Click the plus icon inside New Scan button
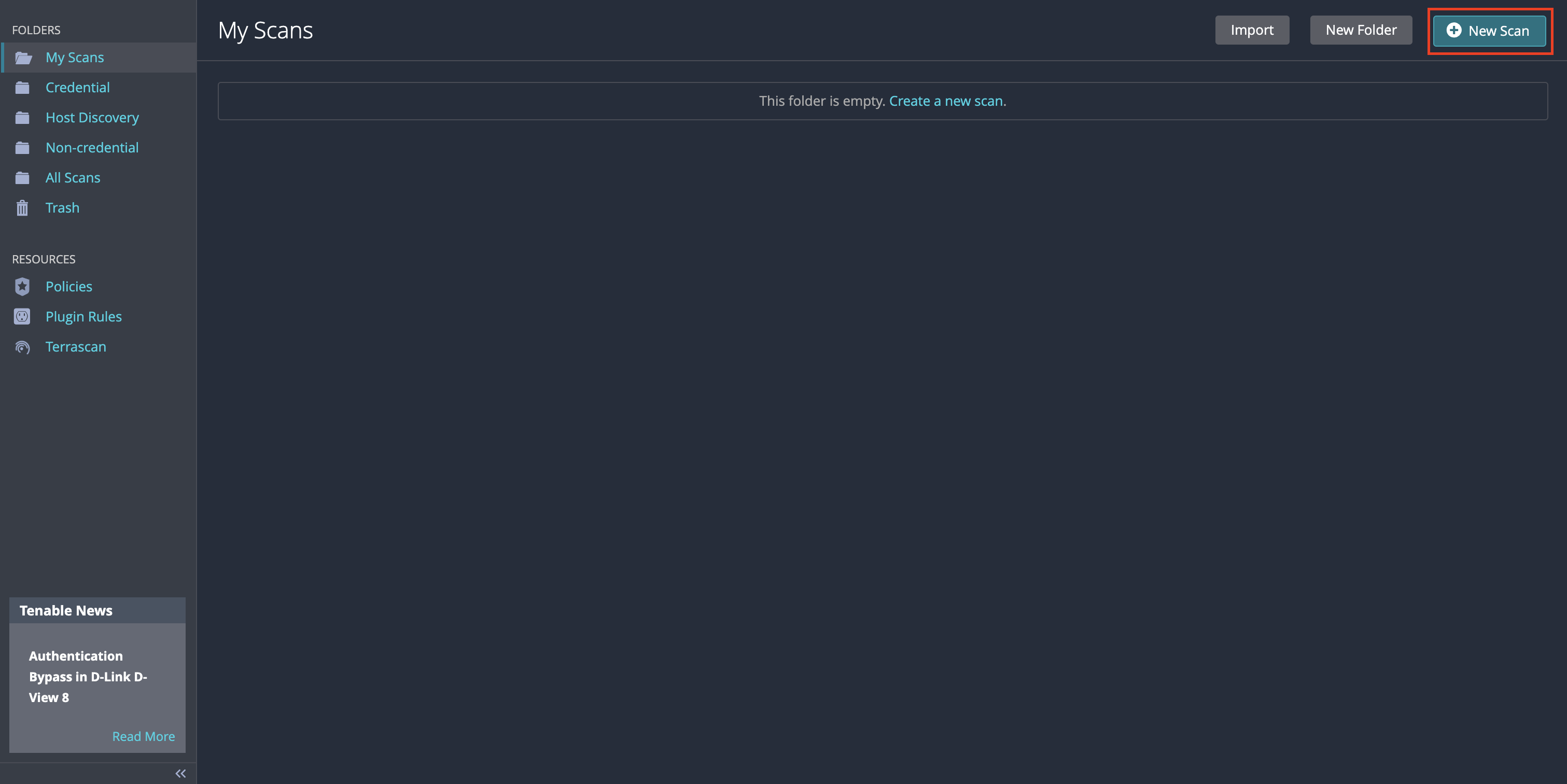Screen dimensions: 1567x784 (1454, 31)
